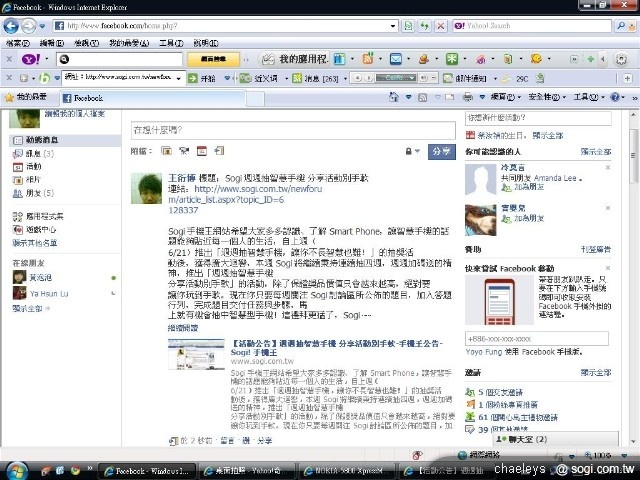Open 朋友 (5) friends in sidebar
This screenshot has width=640, height=480.
(x=33, y=193)
